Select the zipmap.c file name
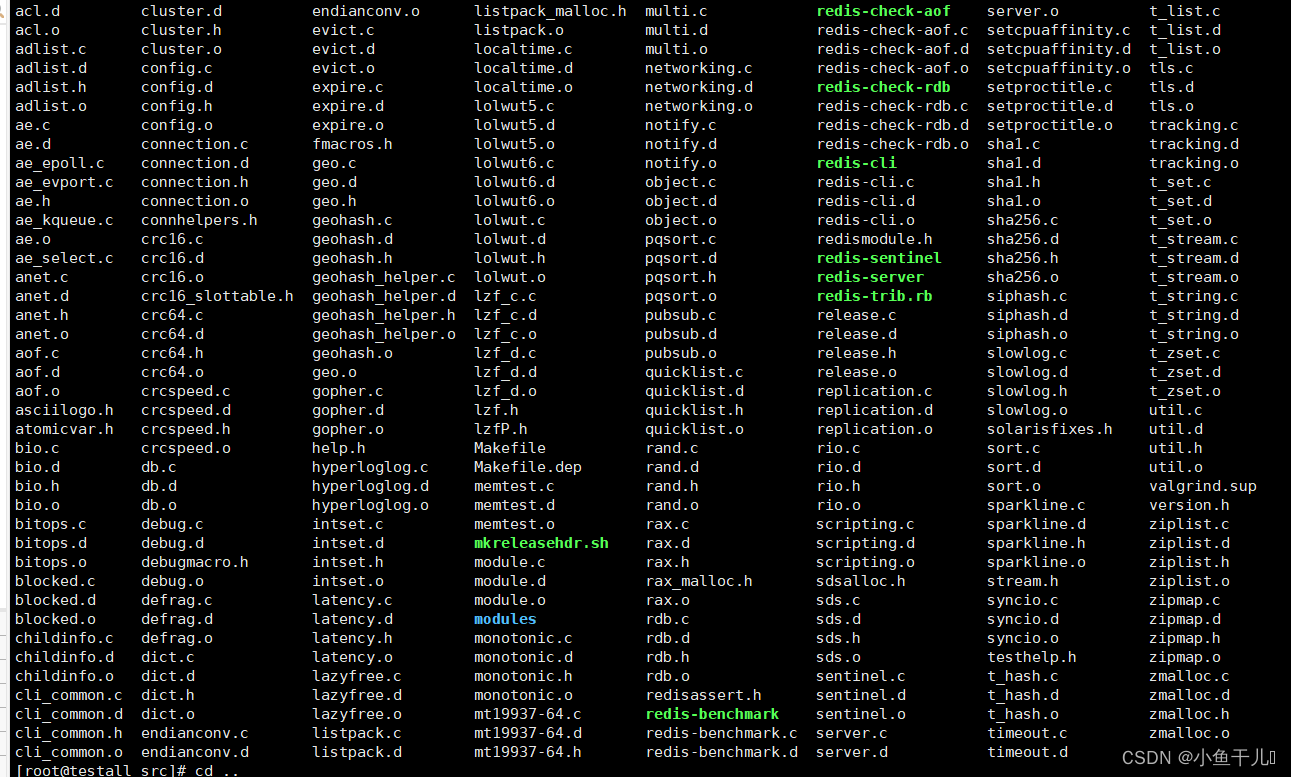Screen dimensions: 1291x777 tap(1185, 600)
